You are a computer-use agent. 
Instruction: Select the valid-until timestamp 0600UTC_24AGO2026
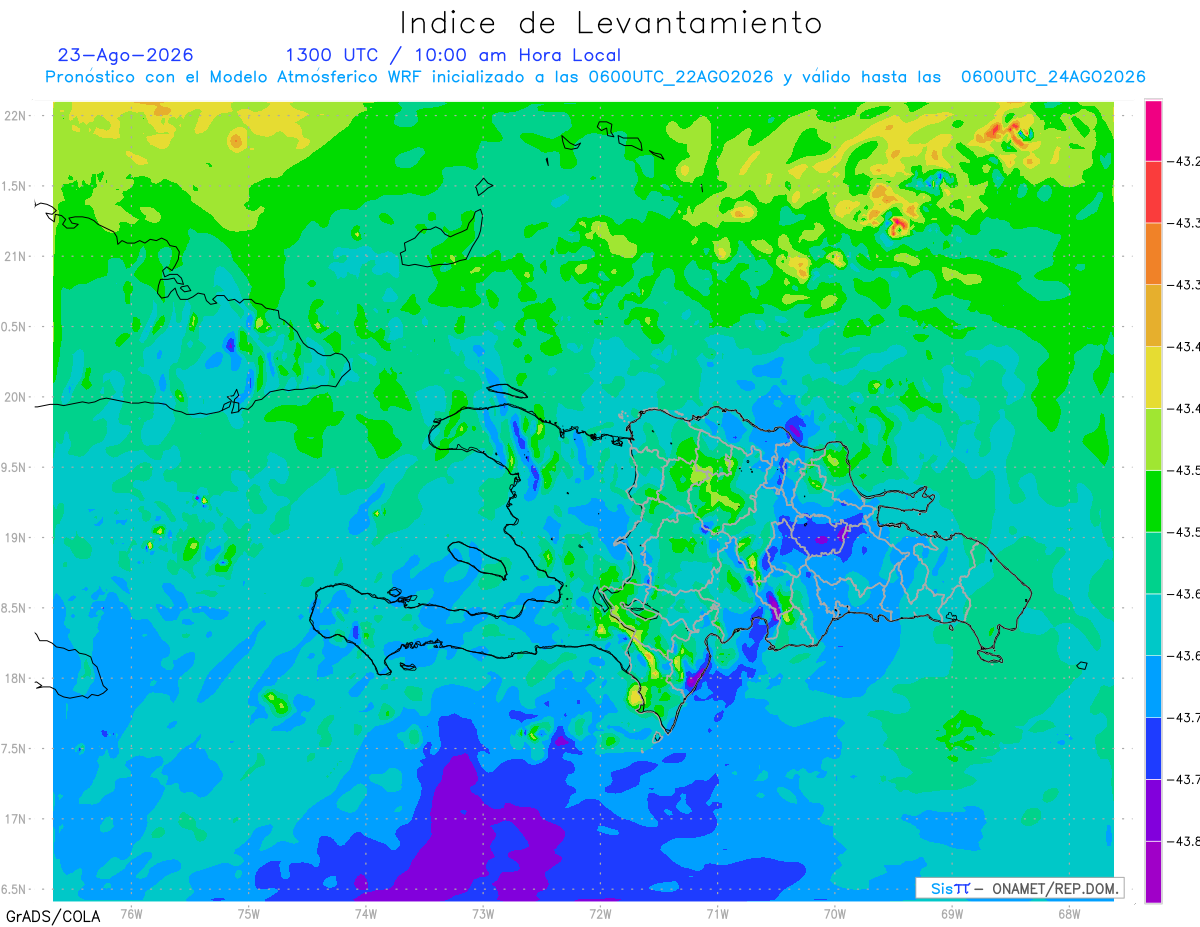point(1053,77)
